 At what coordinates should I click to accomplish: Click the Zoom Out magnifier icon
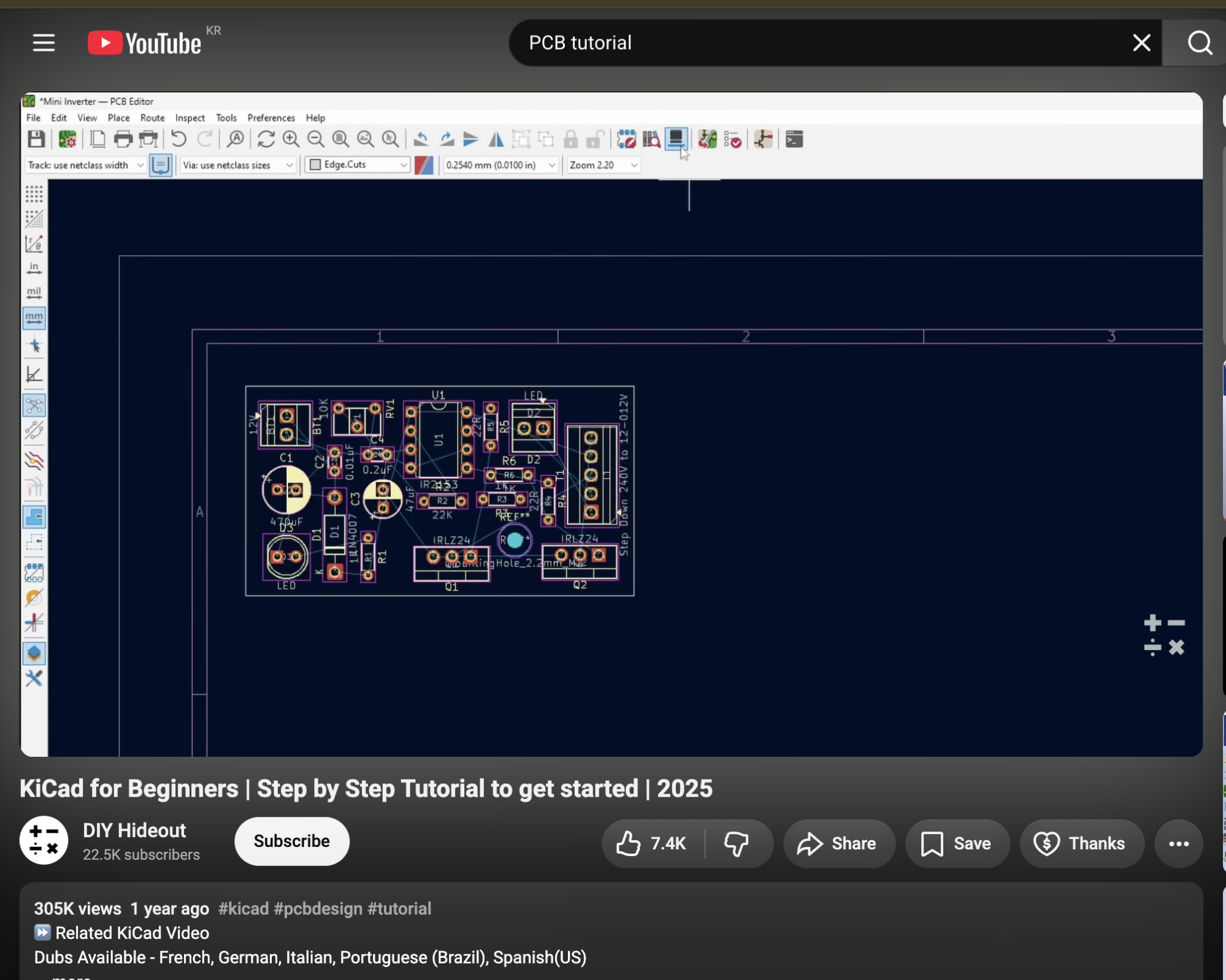tap(316, 139)
